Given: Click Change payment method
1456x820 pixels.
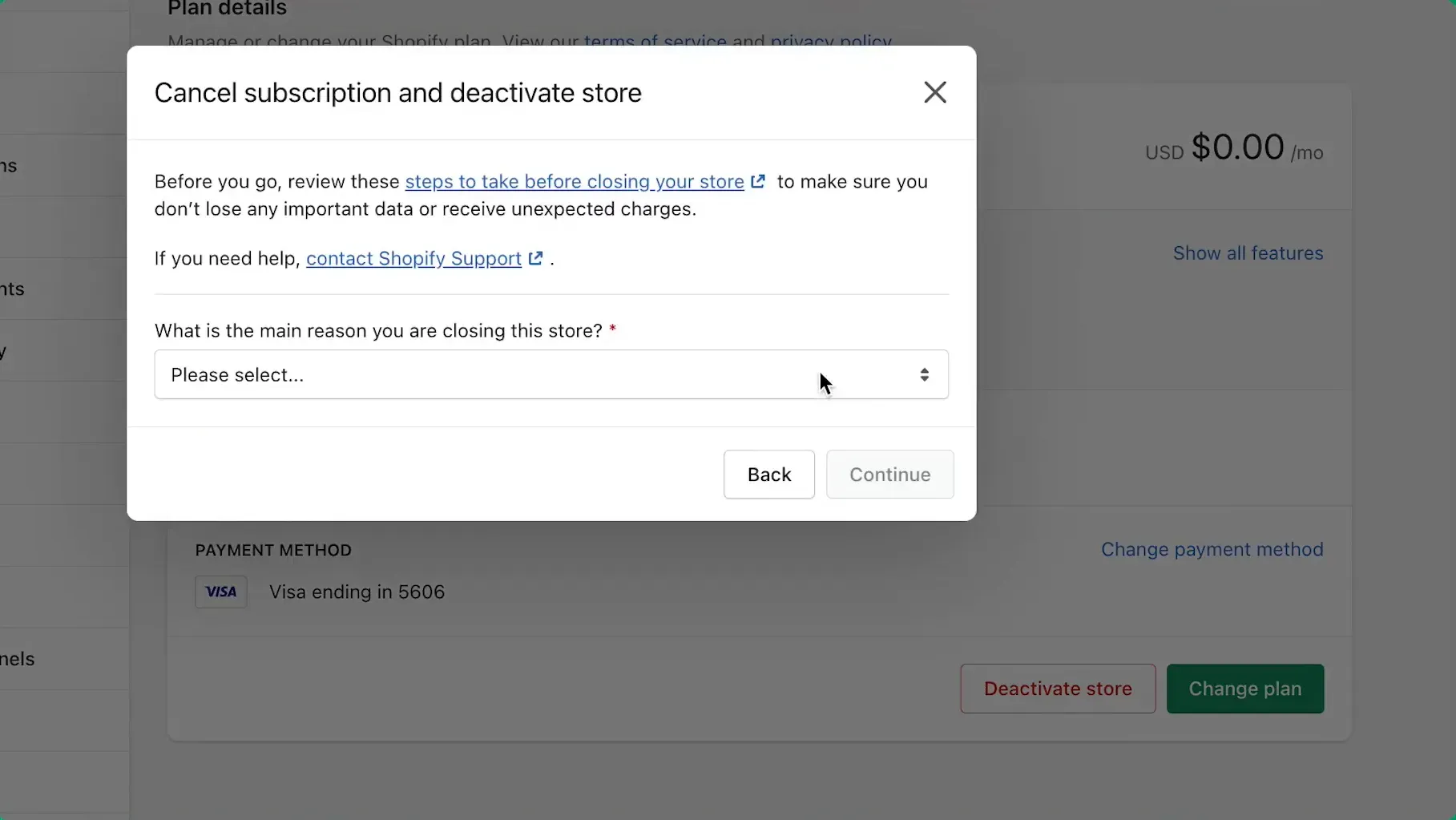Looking at the screenshot, I should click(x=1212, y=549).
